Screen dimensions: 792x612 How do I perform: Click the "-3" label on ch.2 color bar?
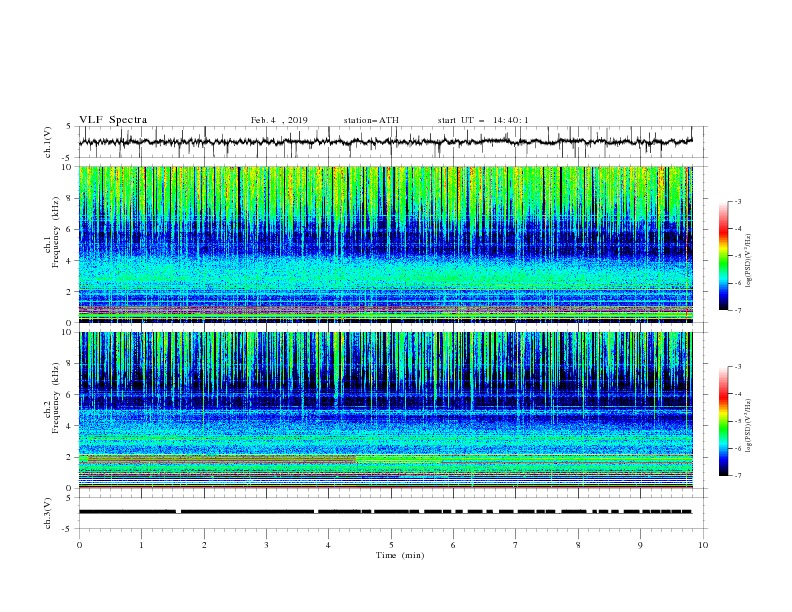[x=738, y=367]
